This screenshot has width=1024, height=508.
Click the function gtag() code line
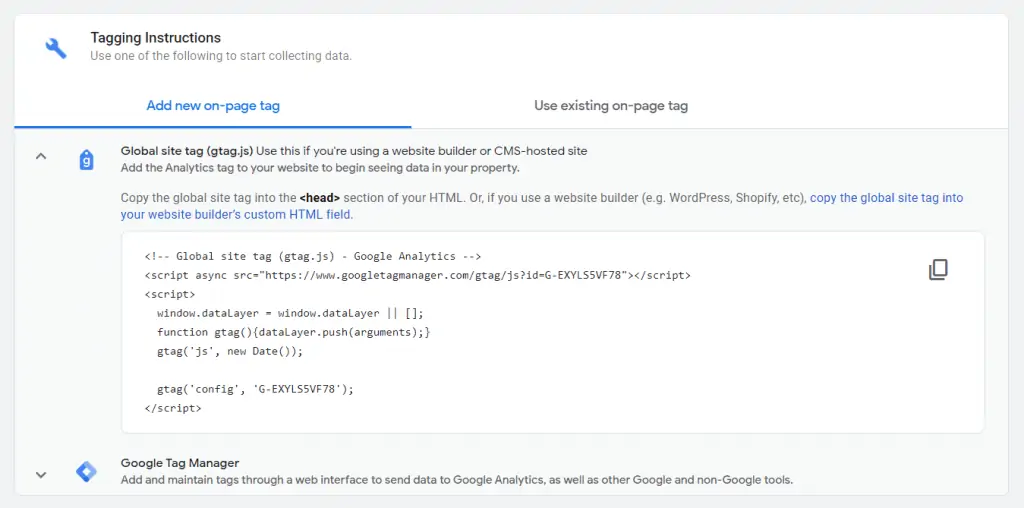[x=293, y=332]
